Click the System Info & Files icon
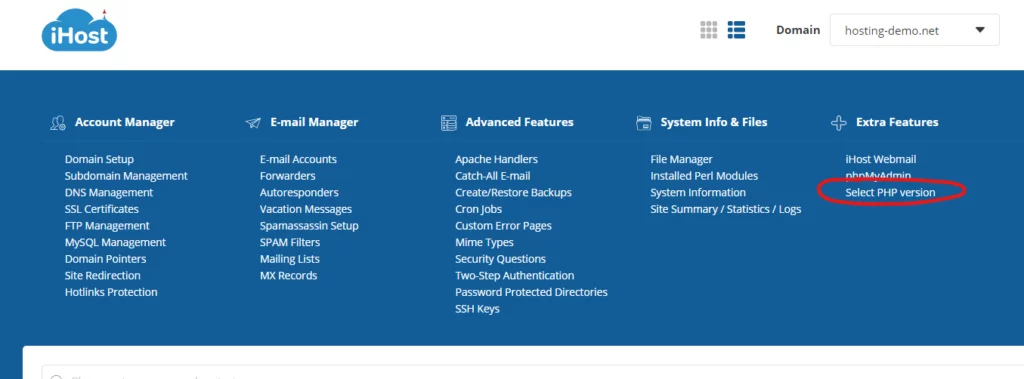Screen dimensions: 1024x379 coord(644,122)
